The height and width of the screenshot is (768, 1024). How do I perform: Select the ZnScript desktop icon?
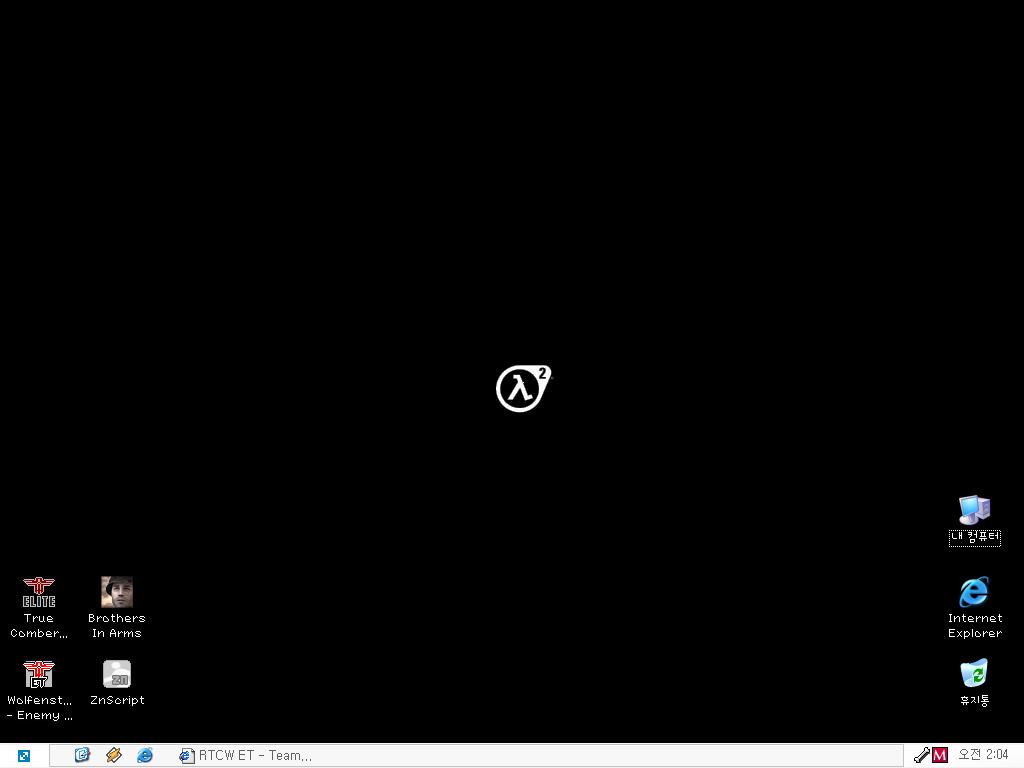(x=117, y=674)
